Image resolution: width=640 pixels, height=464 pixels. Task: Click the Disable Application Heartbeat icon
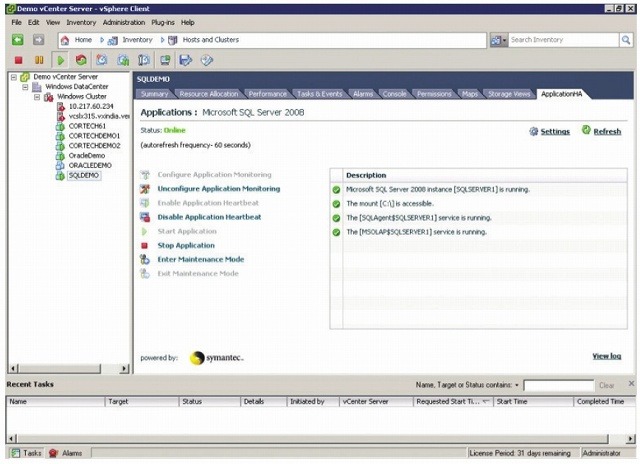[x=145, y=217]
